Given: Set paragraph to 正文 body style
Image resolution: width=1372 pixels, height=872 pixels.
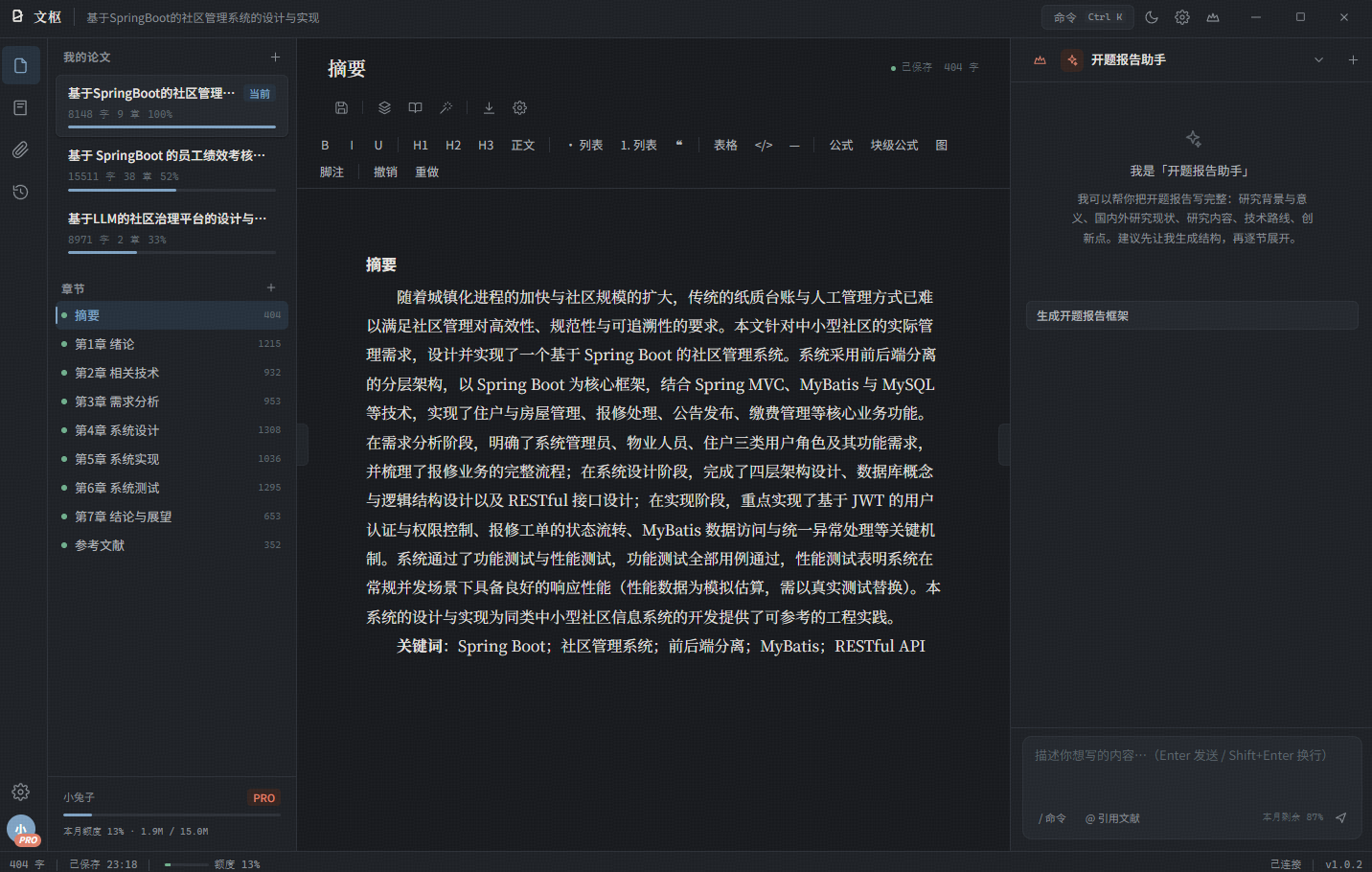Looking at the screenshot, I should click(x=523, y=145).
